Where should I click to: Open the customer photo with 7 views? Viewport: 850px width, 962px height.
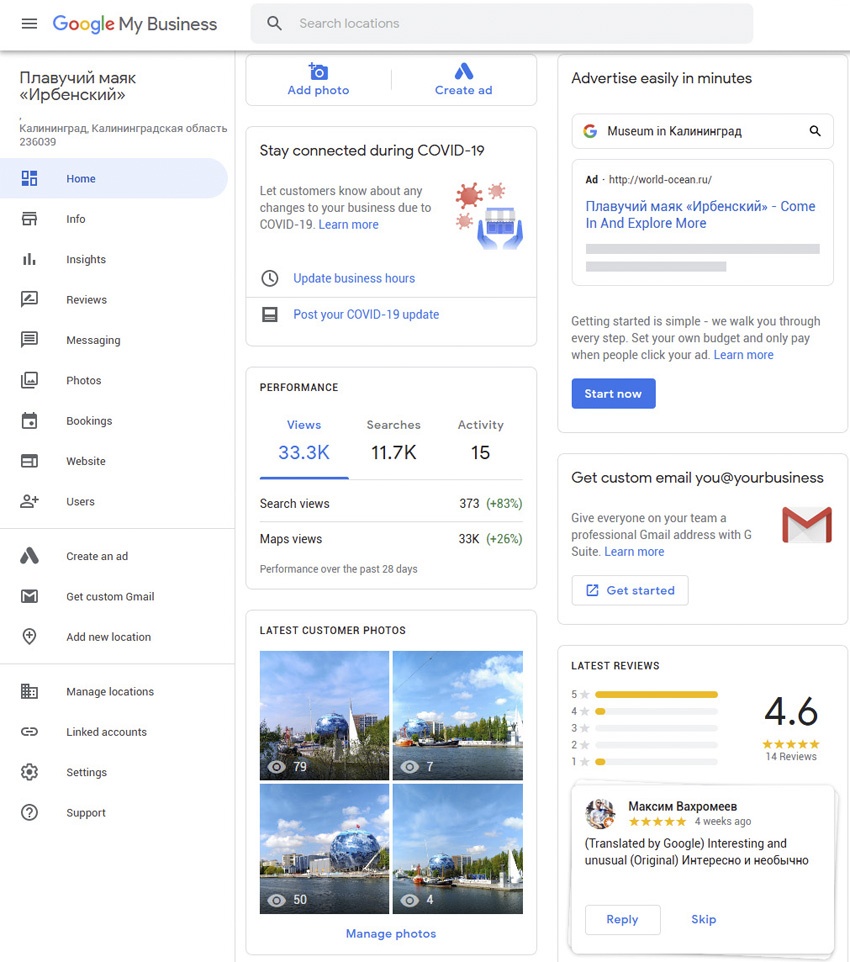click(458, 715)
